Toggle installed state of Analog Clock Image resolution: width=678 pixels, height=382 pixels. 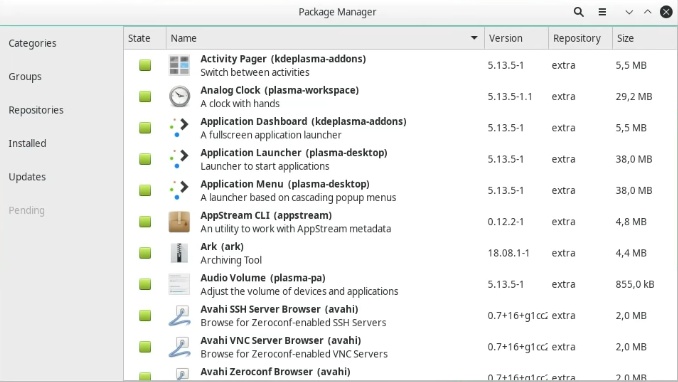click(x=145, y=96)
